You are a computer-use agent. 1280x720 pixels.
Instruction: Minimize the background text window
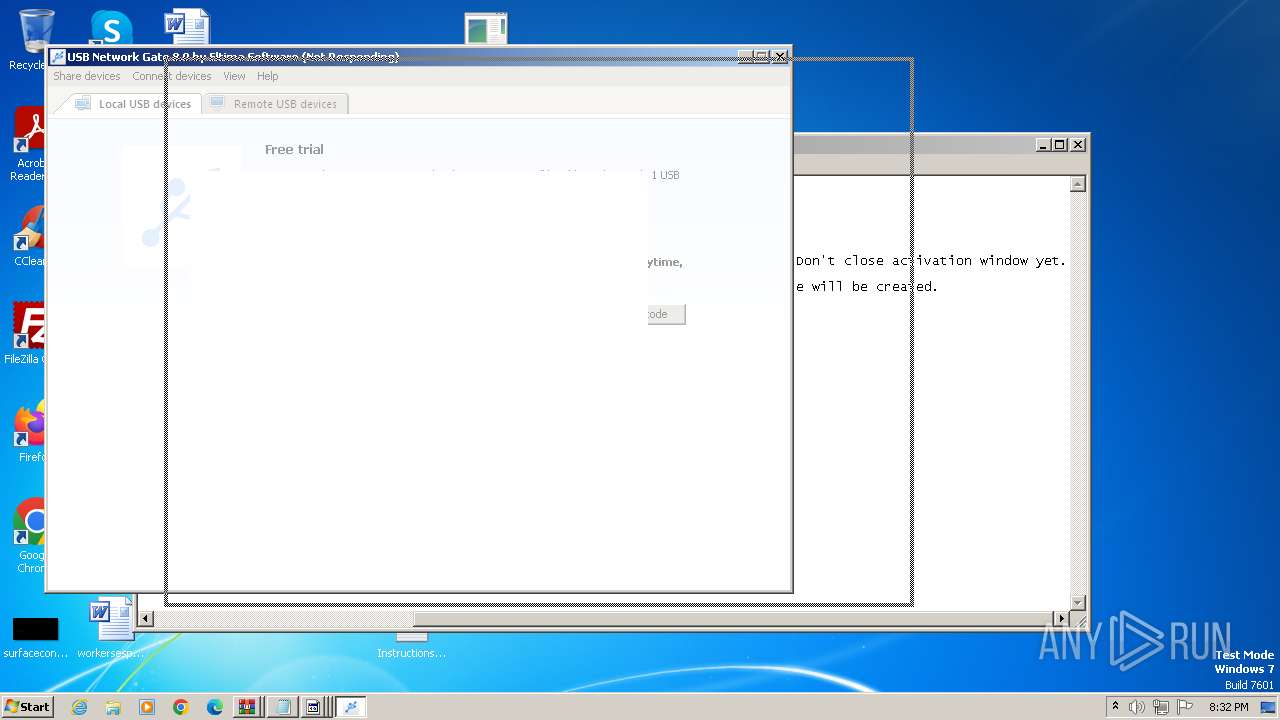[1043, 145]
